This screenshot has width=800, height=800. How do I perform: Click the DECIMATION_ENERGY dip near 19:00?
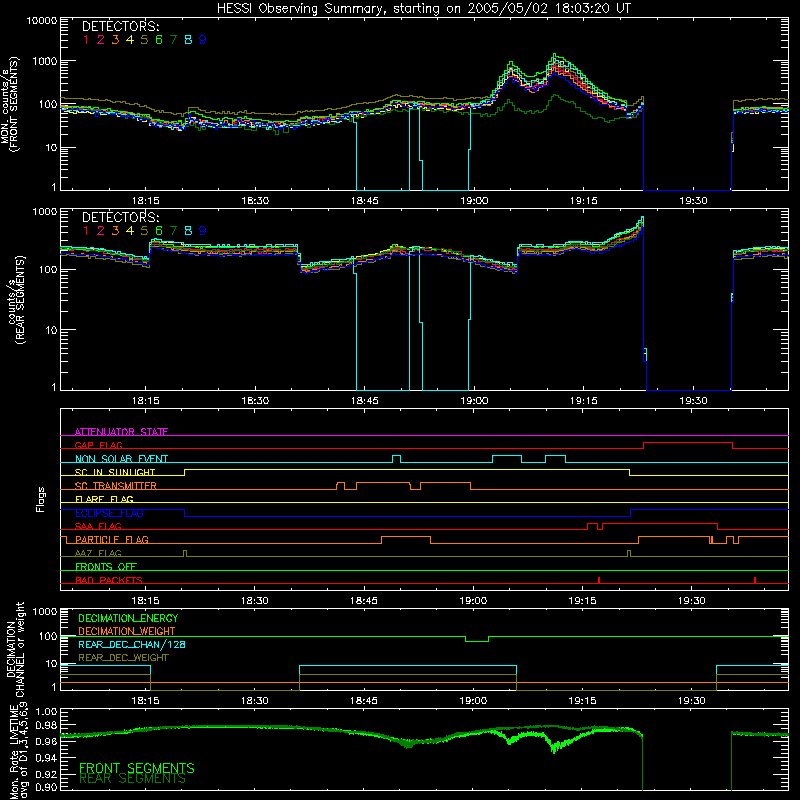[477, 639]
